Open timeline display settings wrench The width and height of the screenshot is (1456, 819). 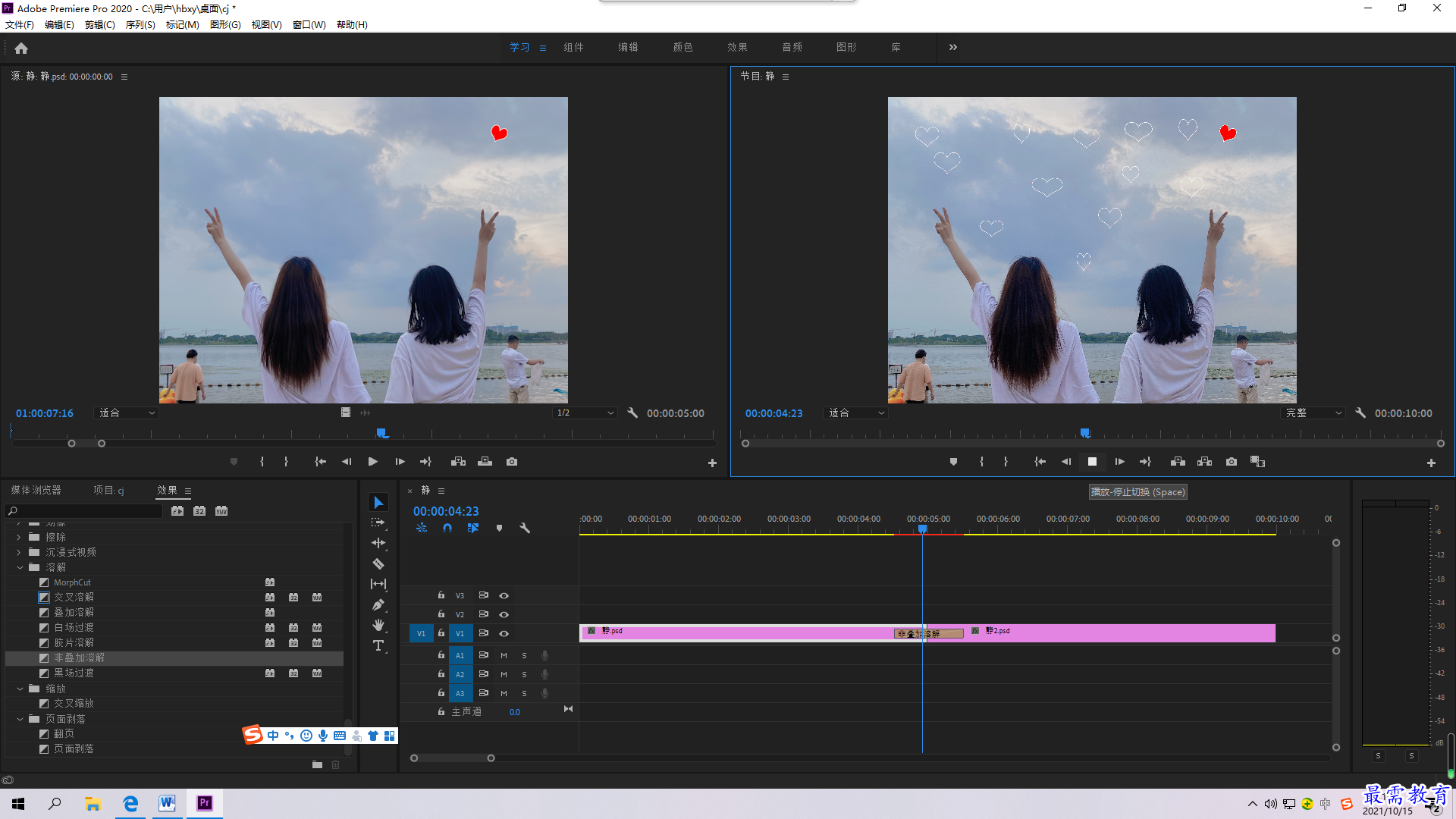point(524,528)
